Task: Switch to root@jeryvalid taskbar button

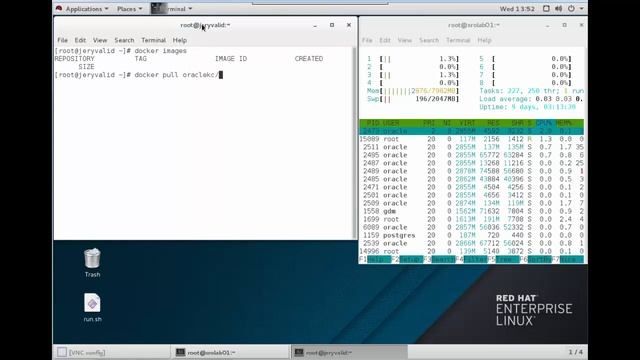Action: (x=349, y=352)
